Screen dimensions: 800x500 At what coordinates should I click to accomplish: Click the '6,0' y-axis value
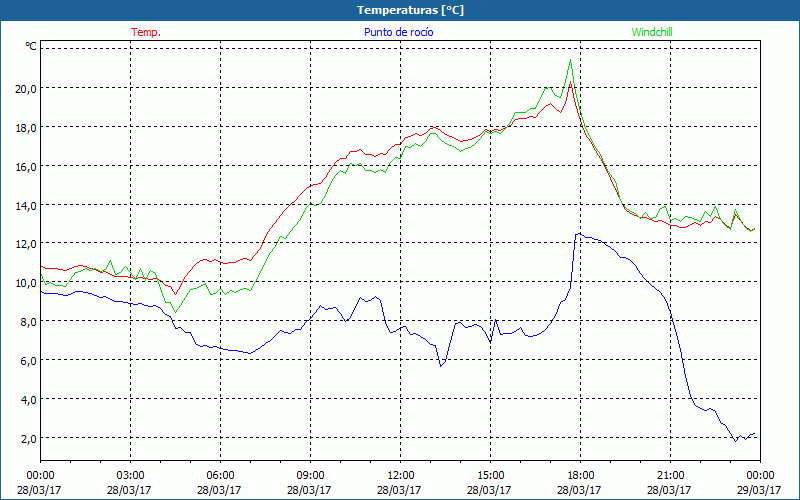click(x=29, y=361)
